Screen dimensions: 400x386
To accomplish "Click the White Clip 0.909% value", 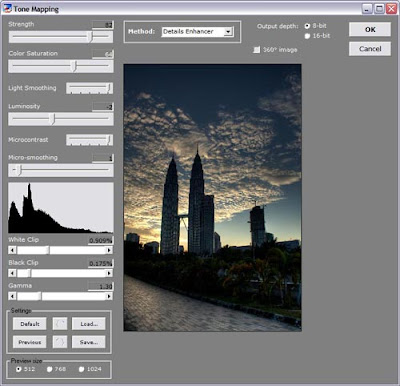I will pyautogui.click(x=100, y=240).
